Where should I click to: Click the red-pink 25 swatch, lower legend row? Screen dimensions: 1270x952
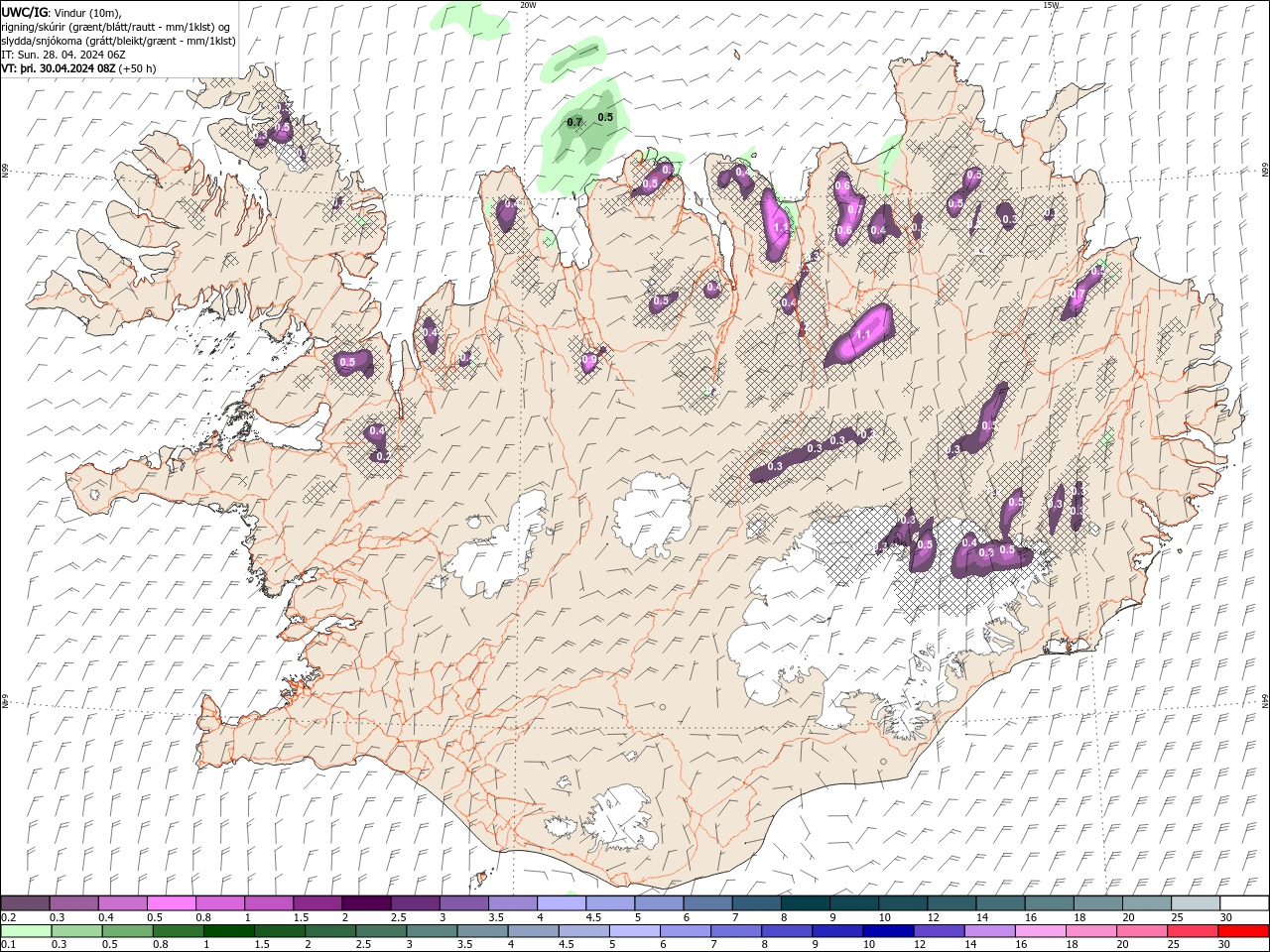pyautogui.click(x=1193, y=931)
